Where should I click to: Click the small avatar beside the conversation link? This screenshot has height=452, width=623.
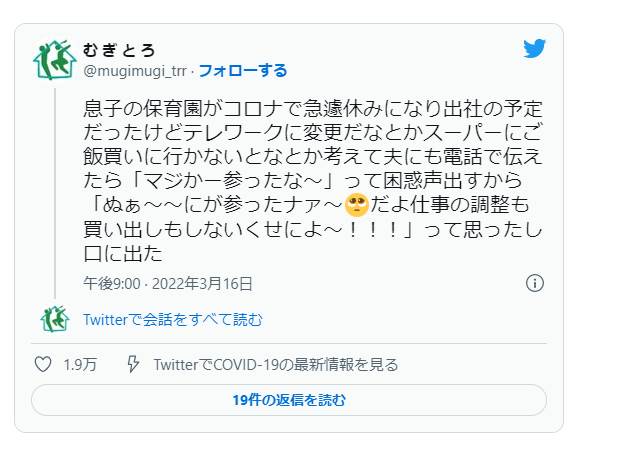click(x=55, y=319)
